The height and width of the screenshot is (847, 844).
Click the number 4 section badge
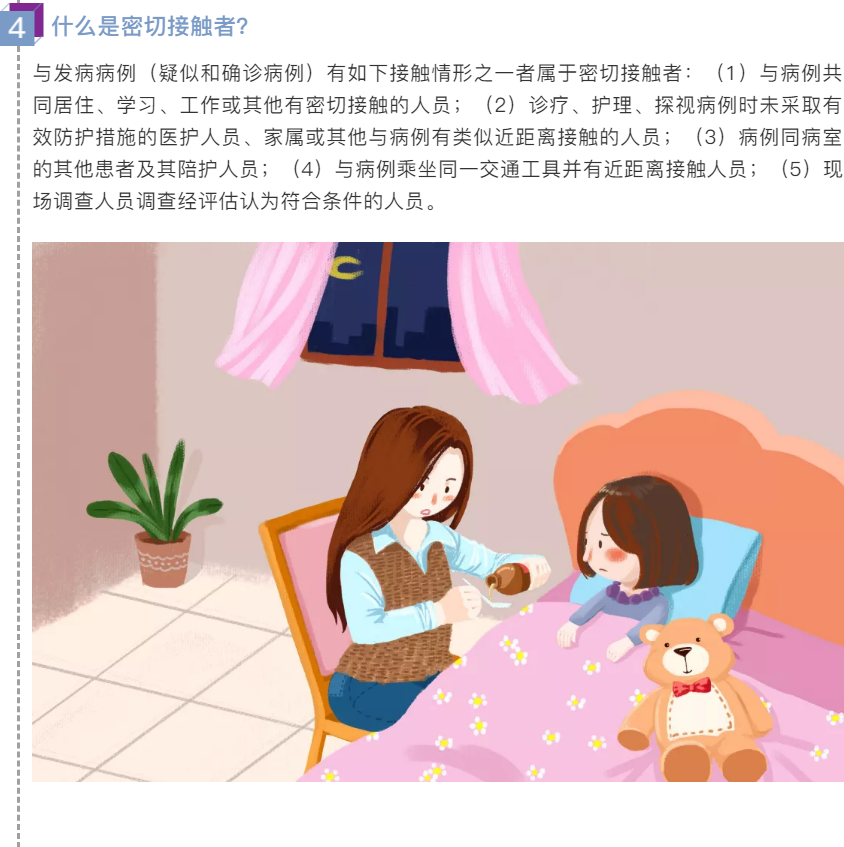tap(21, 24)
